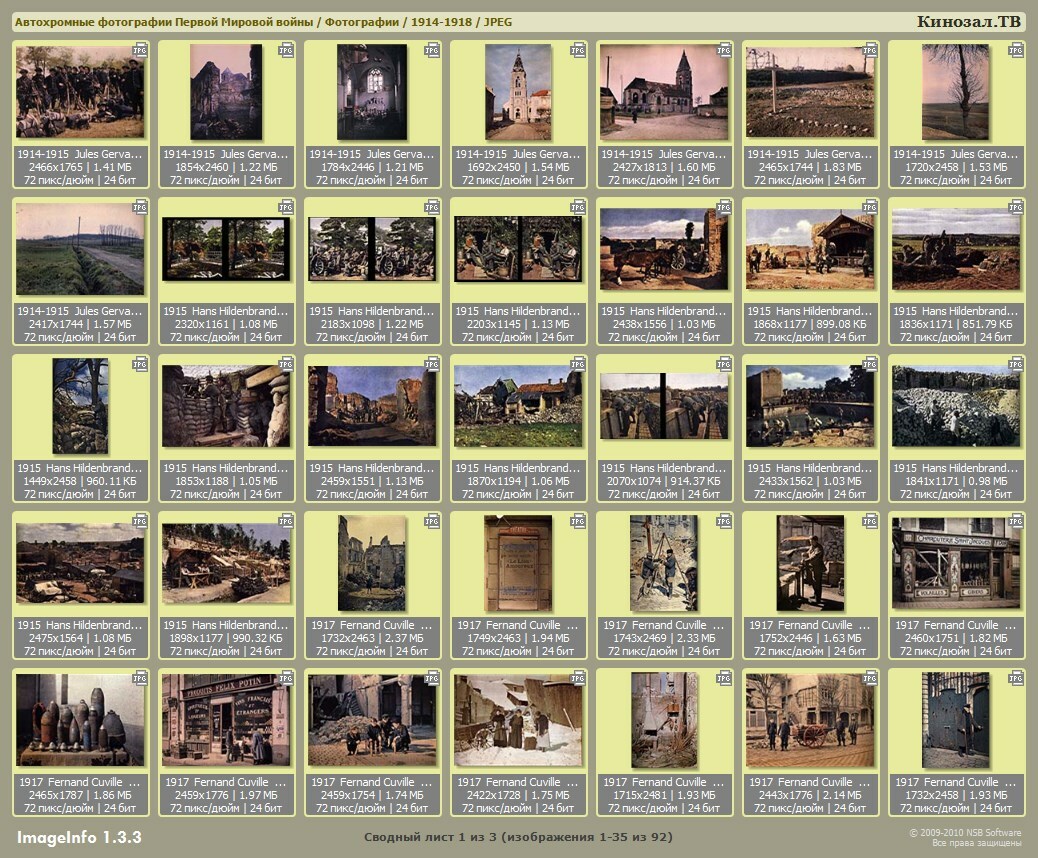Click the JPG badge on the Felix Potin shop photo
This screenshot has width=1038, height=858.
(286, 677)
